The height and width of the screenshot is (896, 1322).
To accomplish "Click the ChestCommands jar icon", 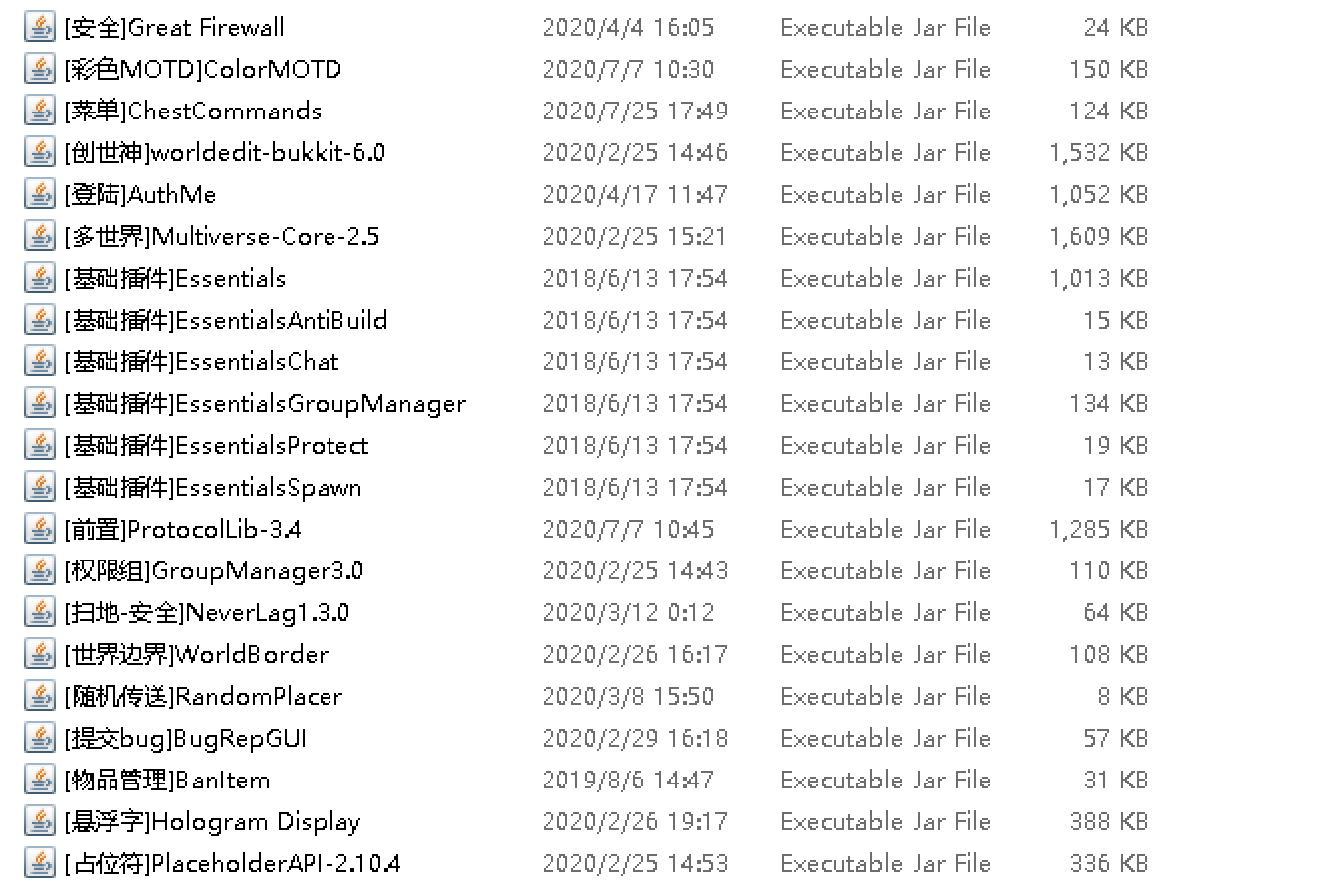I will click(40, 111).
